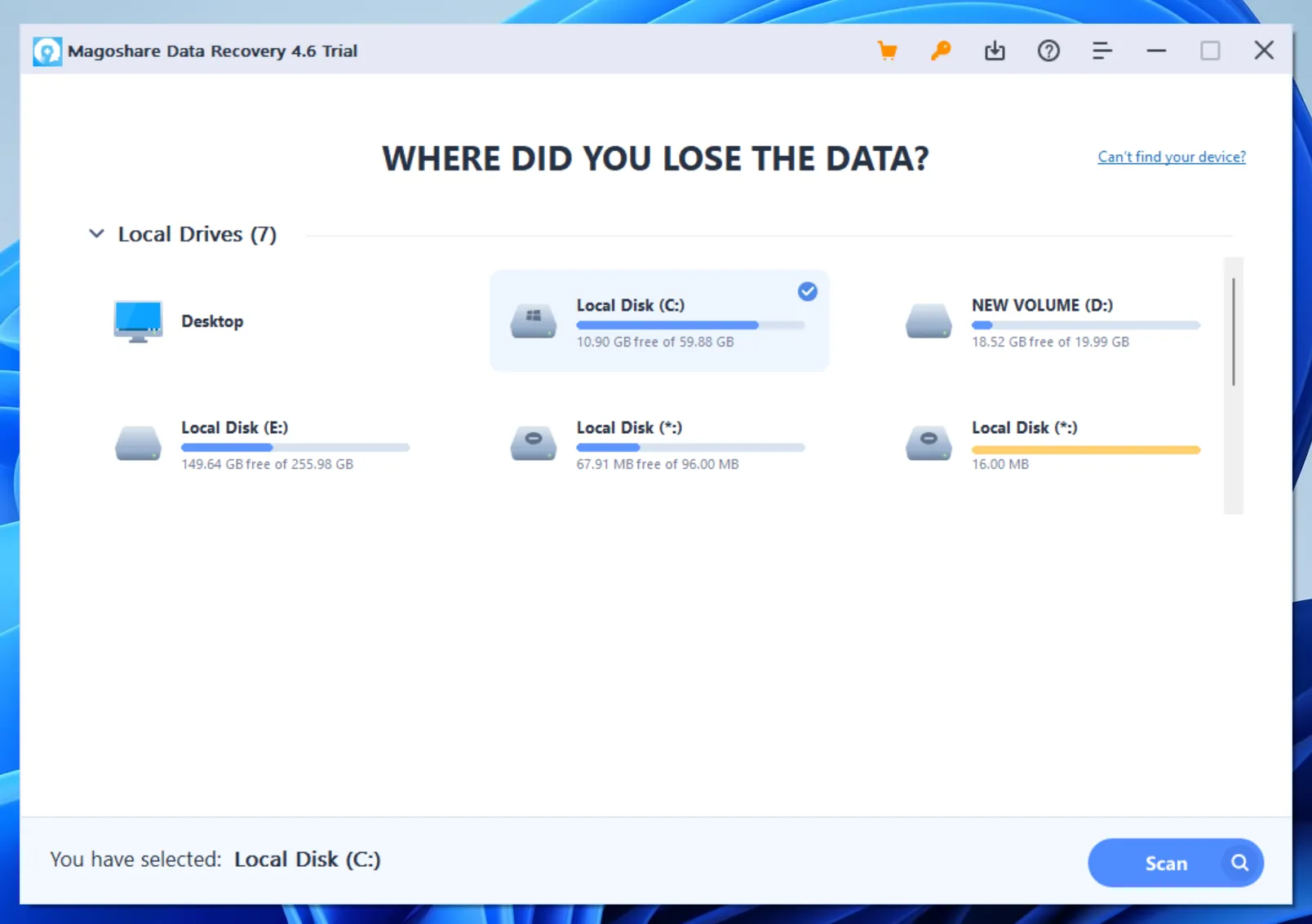Open the hamburger menu icon
Viewport: 1312px width, 924px height.
[1102, 51]
